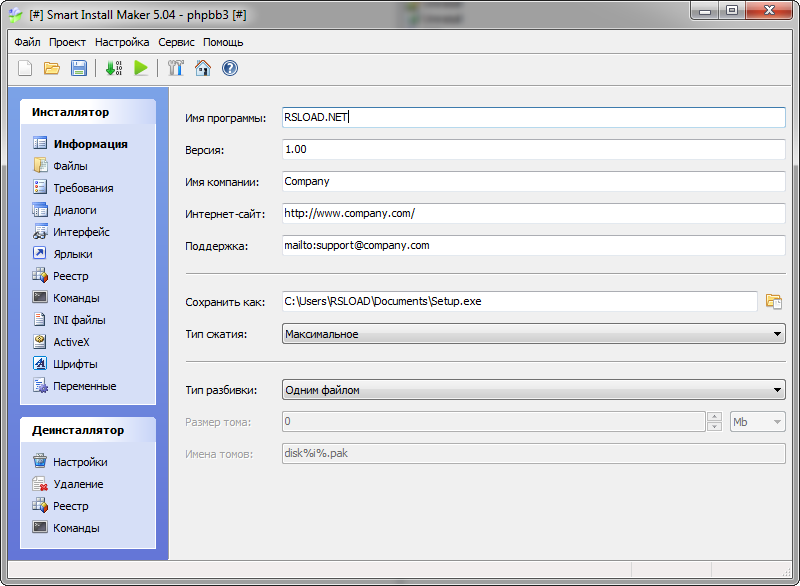Expand the Тип разбивки dropdown

click(x=777, y=390)
